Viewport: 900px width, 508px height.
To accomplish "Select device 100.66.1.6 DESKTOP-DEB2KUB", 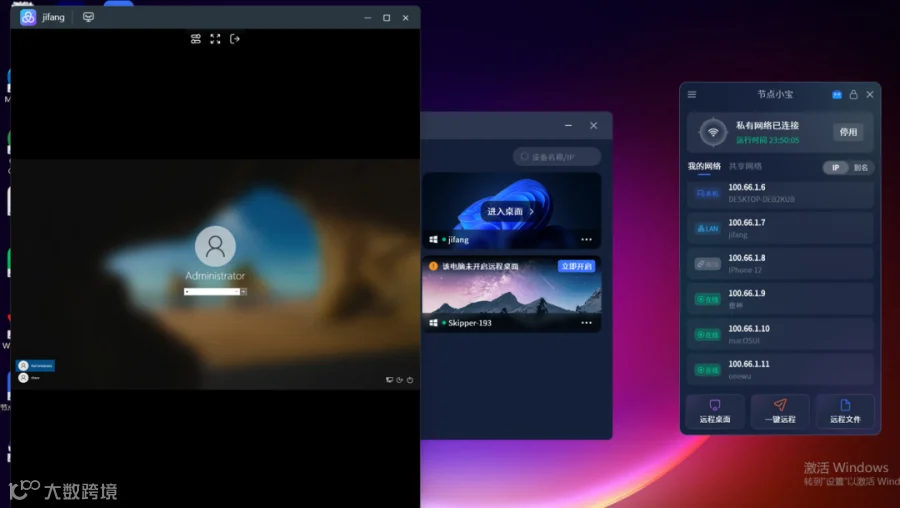I will point(780,193).
